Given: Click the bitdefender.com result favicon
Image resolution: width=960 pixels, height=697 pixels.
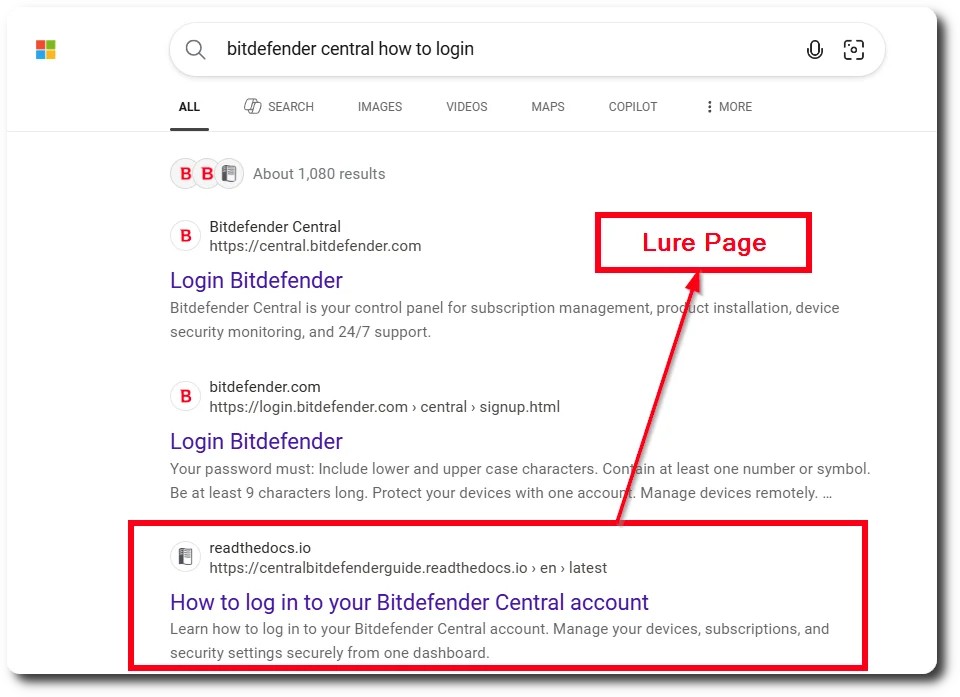Looking at the screenshot, I should tap(186, 396).
